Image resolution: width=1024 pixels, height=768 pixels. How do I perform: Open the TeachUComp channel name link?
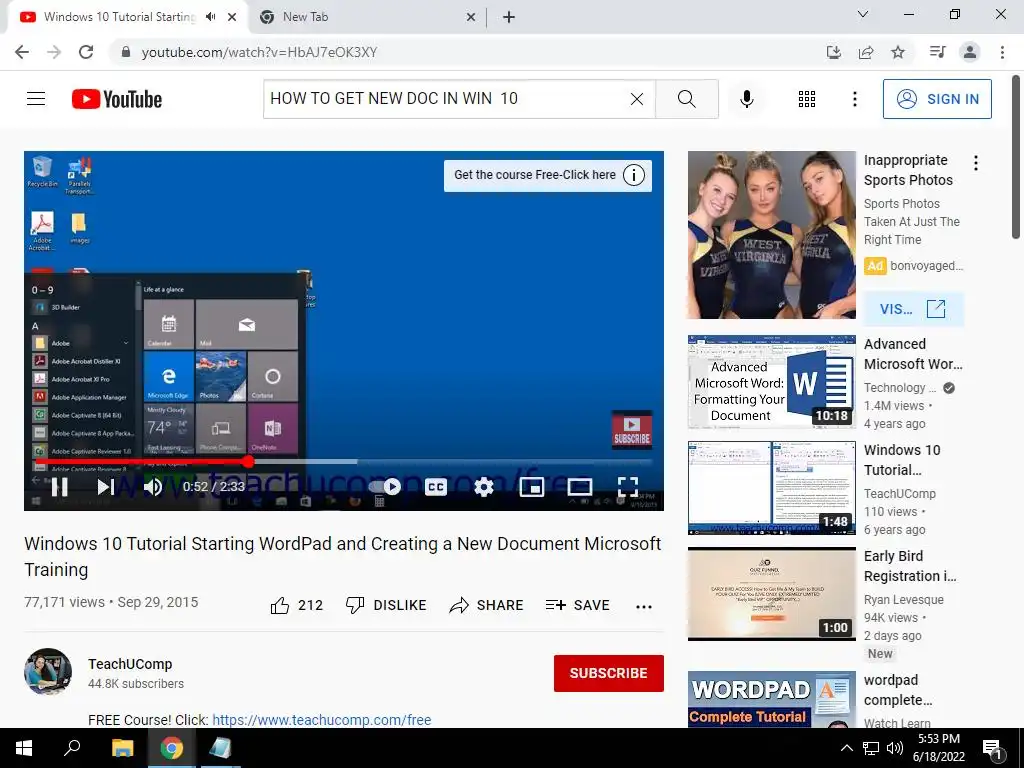[x=130, y=664]
